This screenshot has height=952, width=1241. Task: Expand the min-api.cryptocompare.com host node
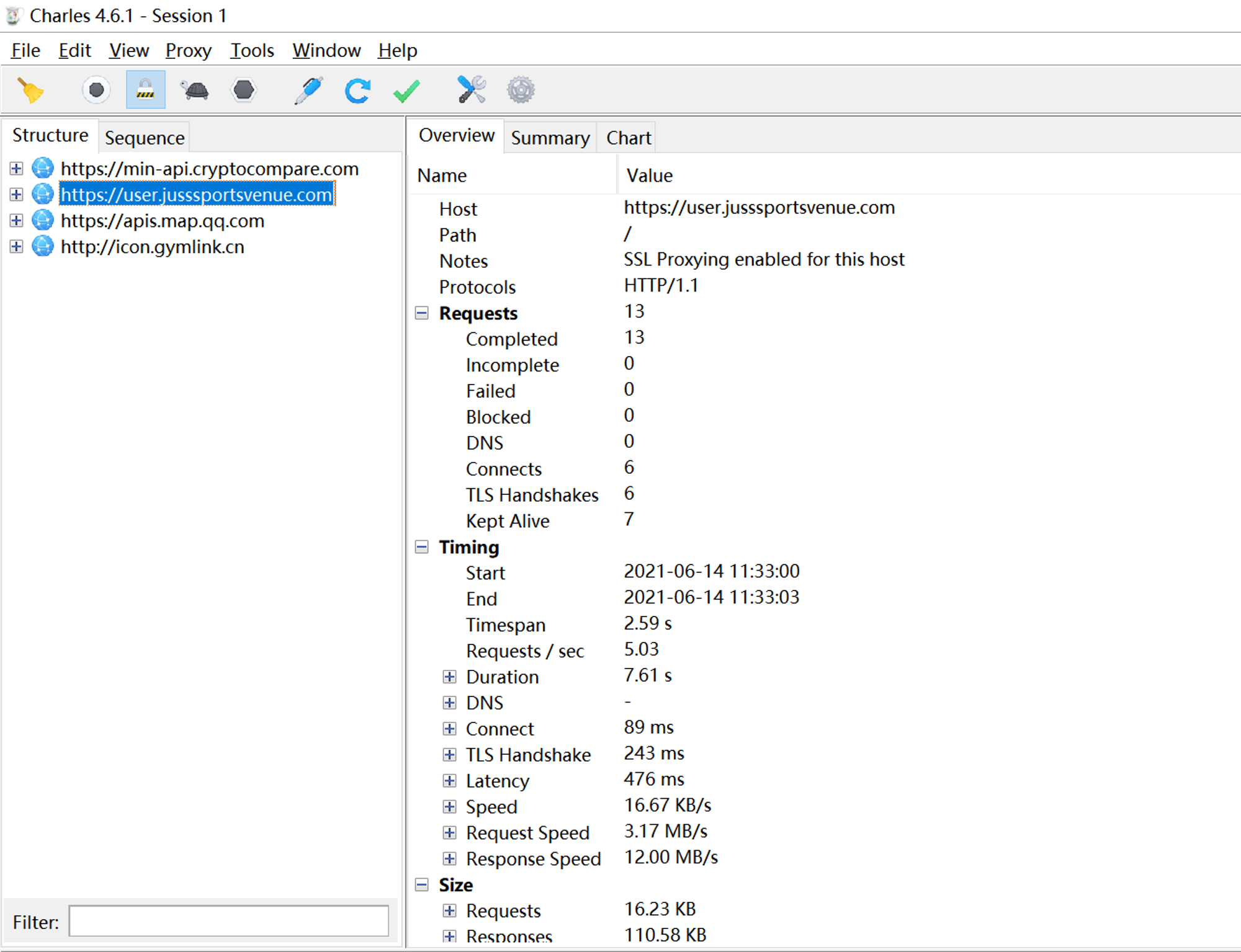[x=17, y=169]
